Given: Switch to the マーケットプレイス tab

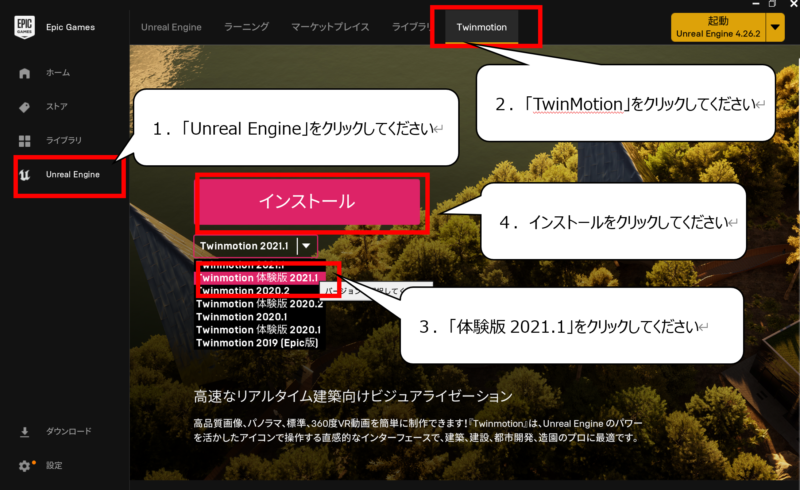Looking at the screenshot, I should tap(330, 27).
